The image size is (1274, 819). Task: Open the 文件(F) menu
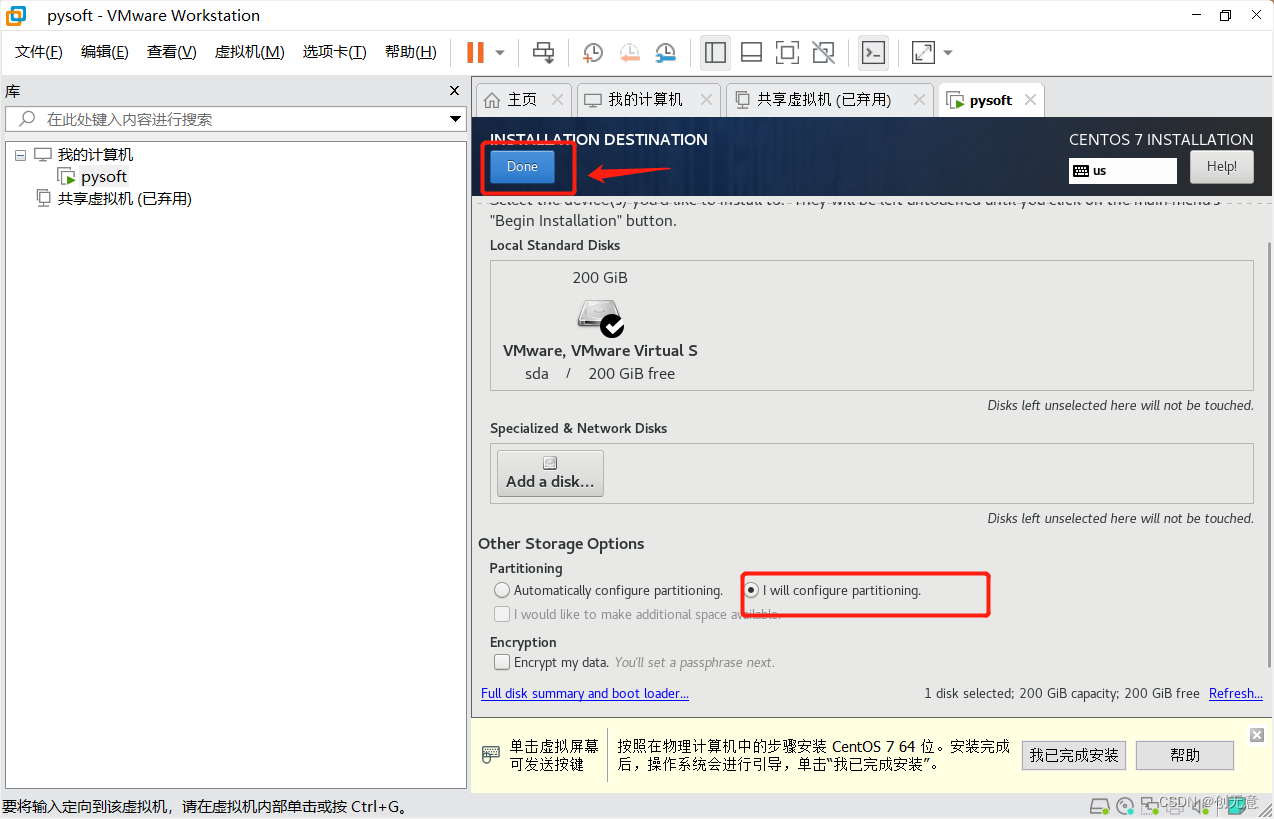pyautogui.click(x=39, y=52)
